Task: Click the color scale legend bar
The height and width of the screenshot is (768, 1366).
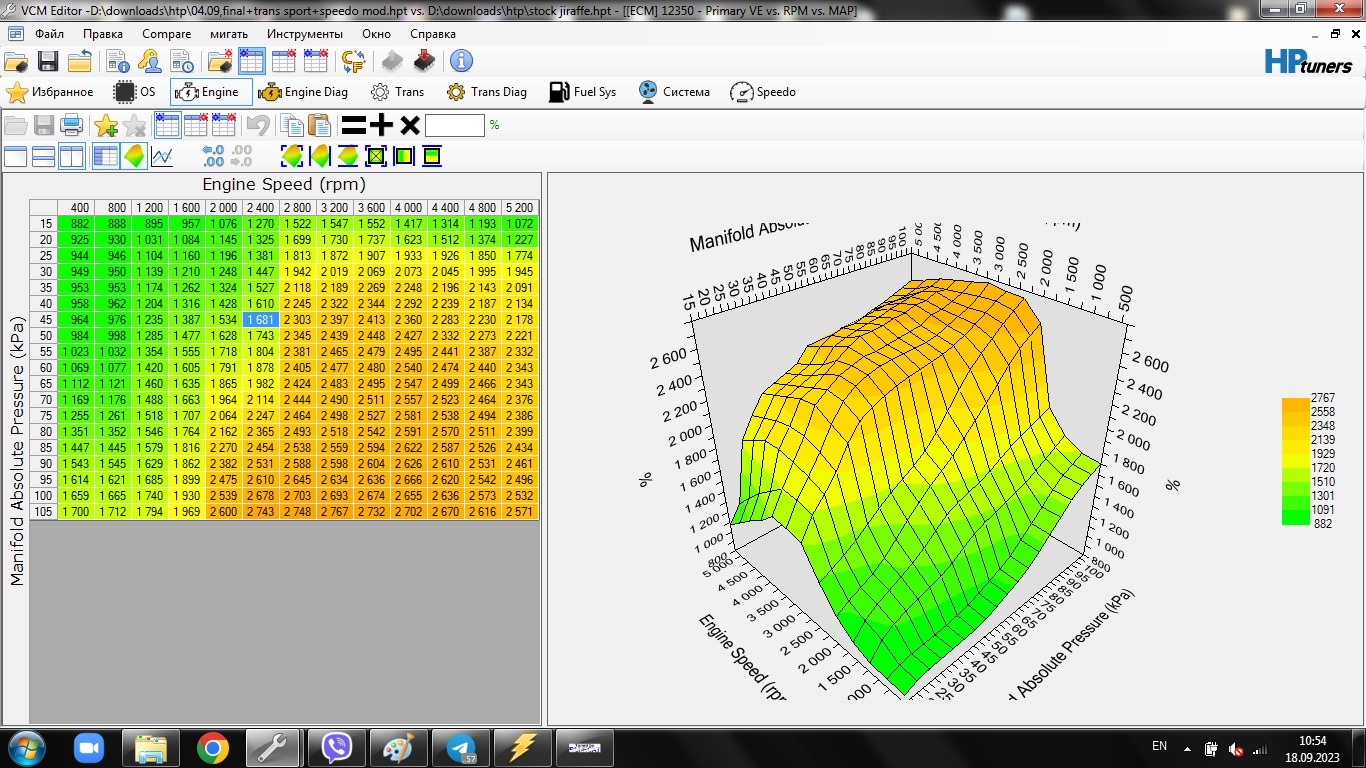Action: tap(1295, 461)
